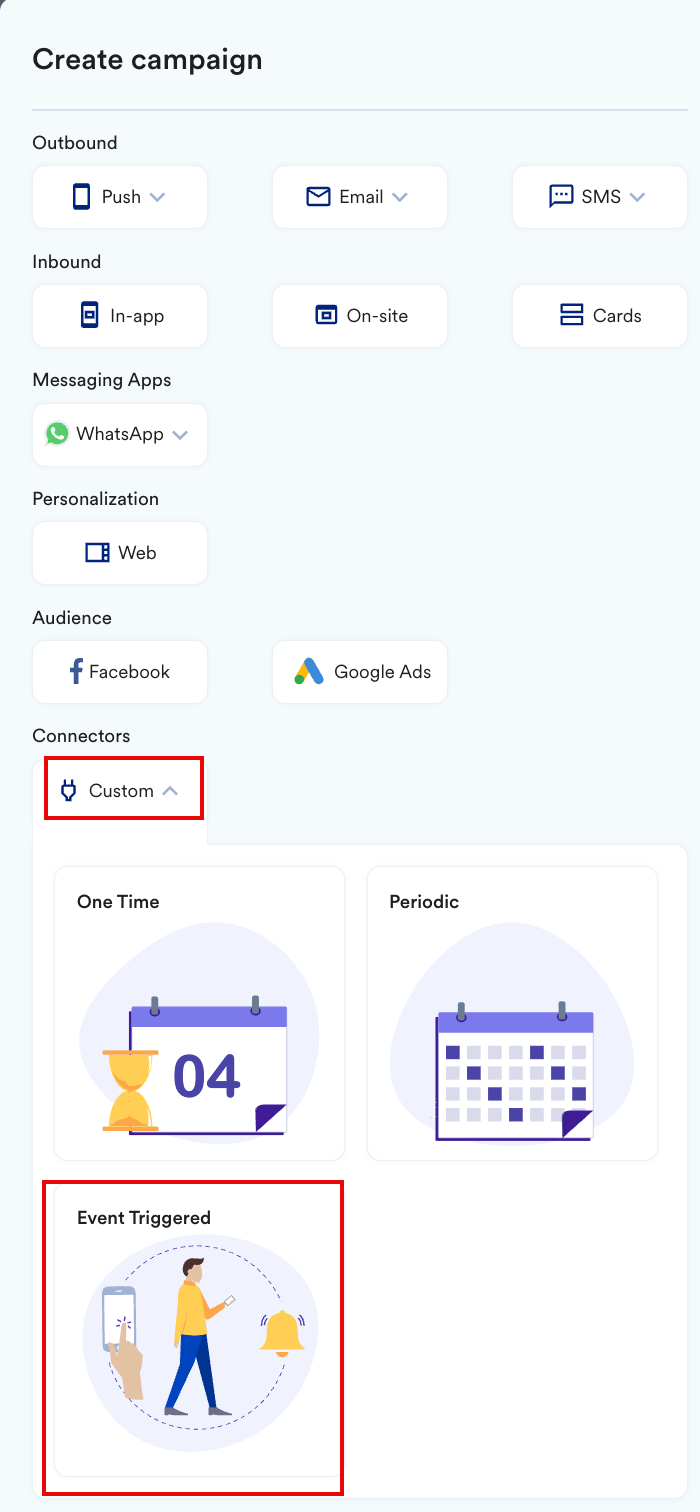This screenshot has width=700, height=1512.
Task: Click the Cards stack icon
Action: click(x=572, y=315)
